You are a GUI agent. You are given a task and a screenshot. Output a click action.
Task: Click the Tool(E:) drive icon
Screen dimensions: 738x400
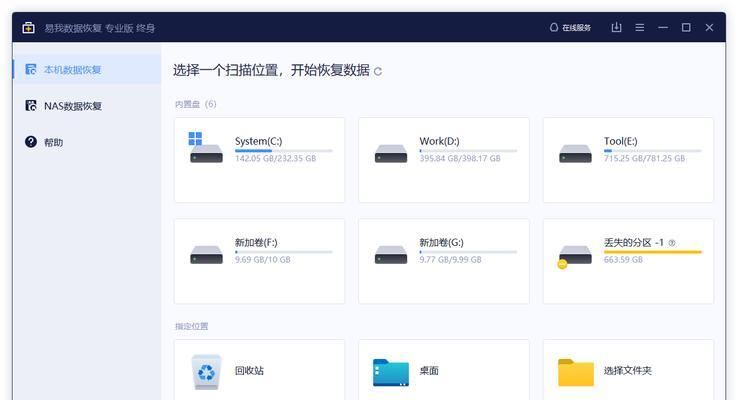(575, 153)
